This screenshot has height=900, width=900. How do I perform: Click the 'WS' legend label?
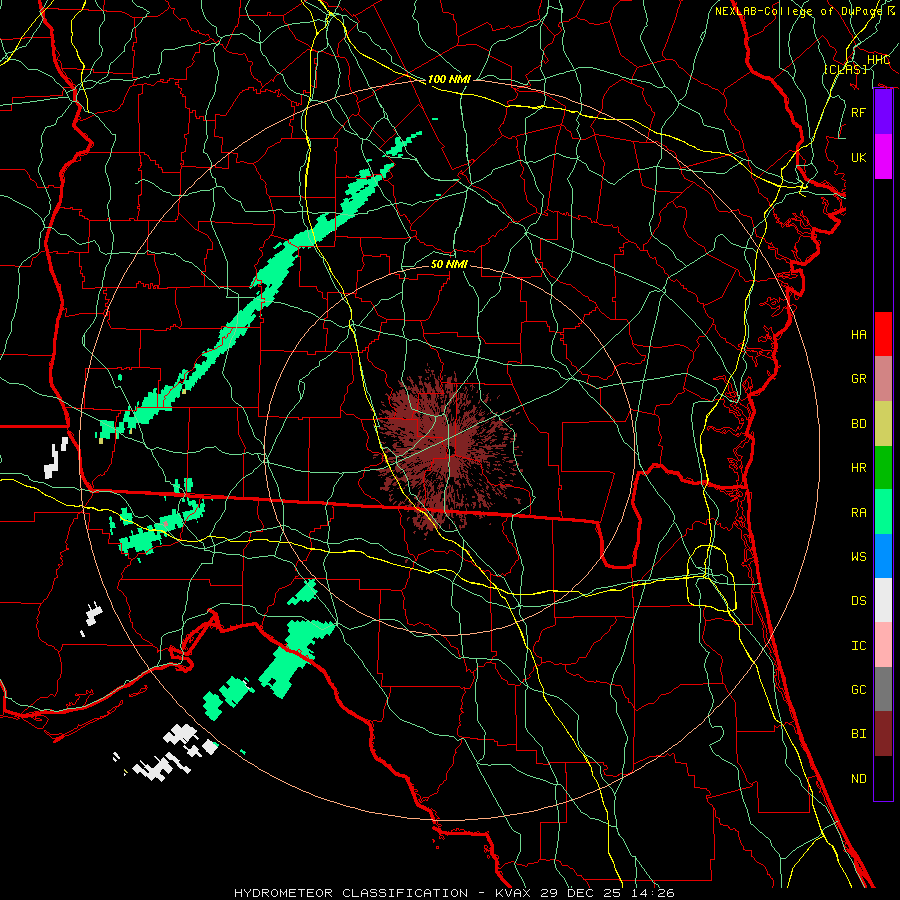(x=858, y=557)
